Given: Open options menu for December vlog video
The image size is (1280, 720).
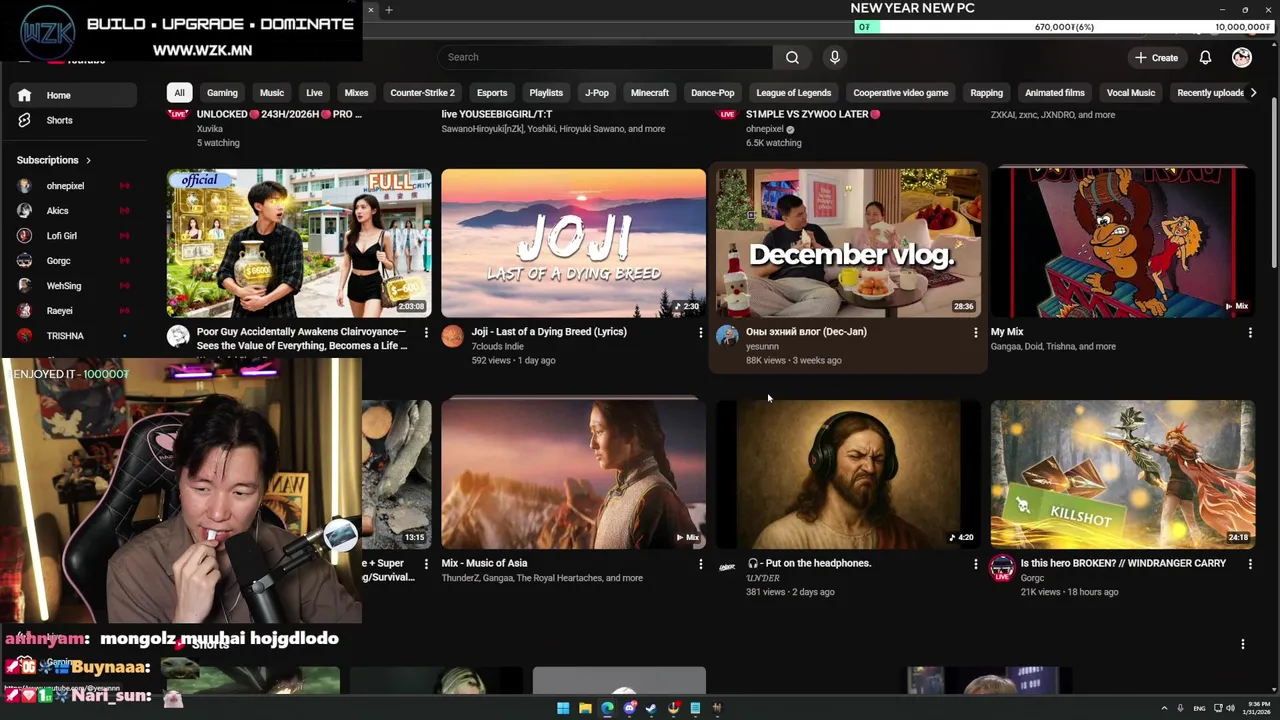Looking at the screenshot, I should pyautogui.click(x=975, y=332).
